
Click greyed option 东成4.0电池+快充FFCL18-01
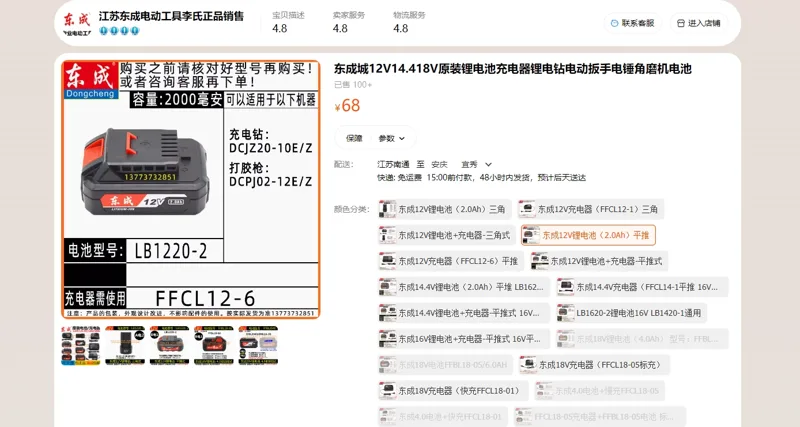(442, 417)
